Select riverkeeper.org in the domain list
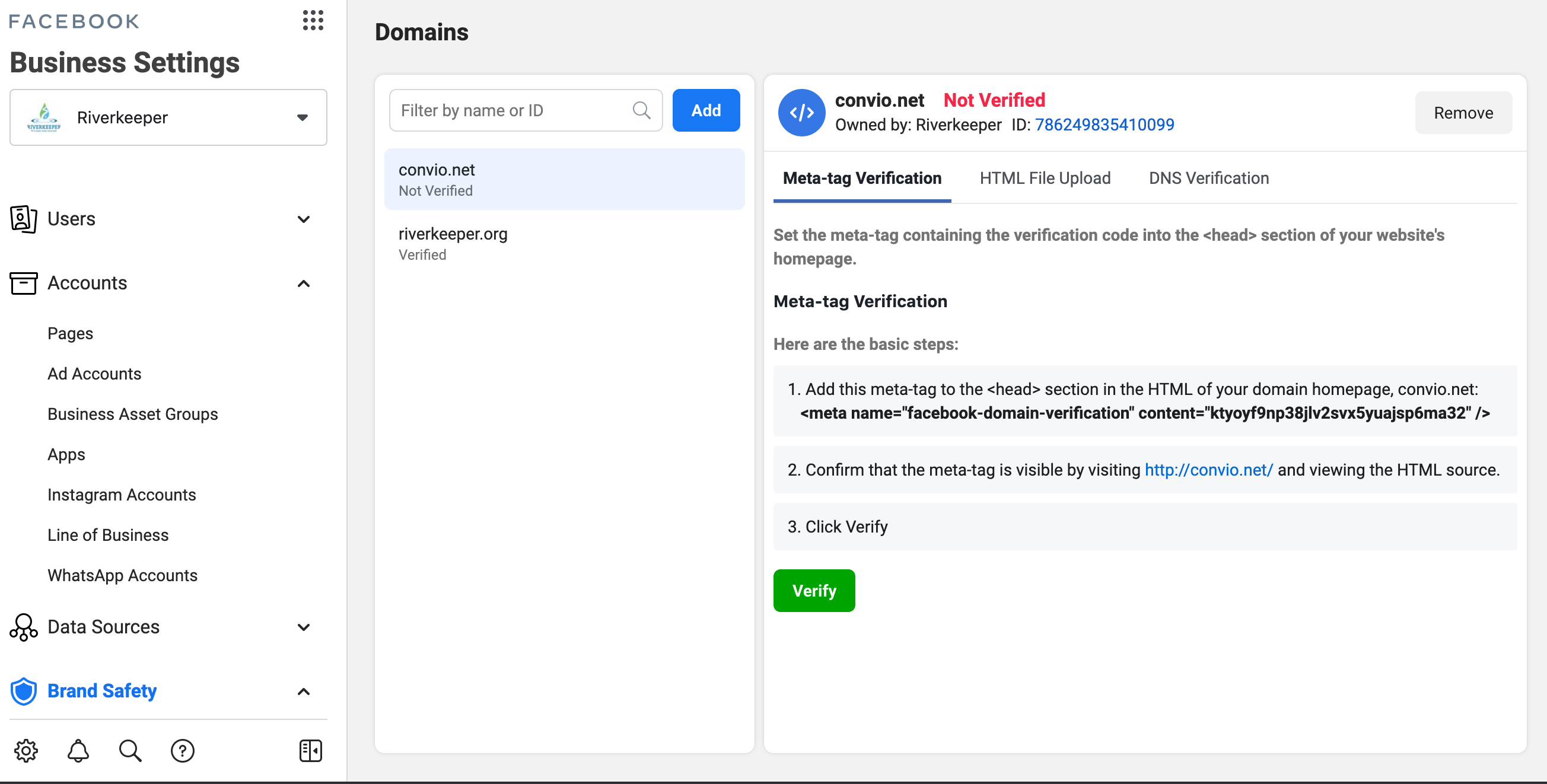 pos(565,244)
